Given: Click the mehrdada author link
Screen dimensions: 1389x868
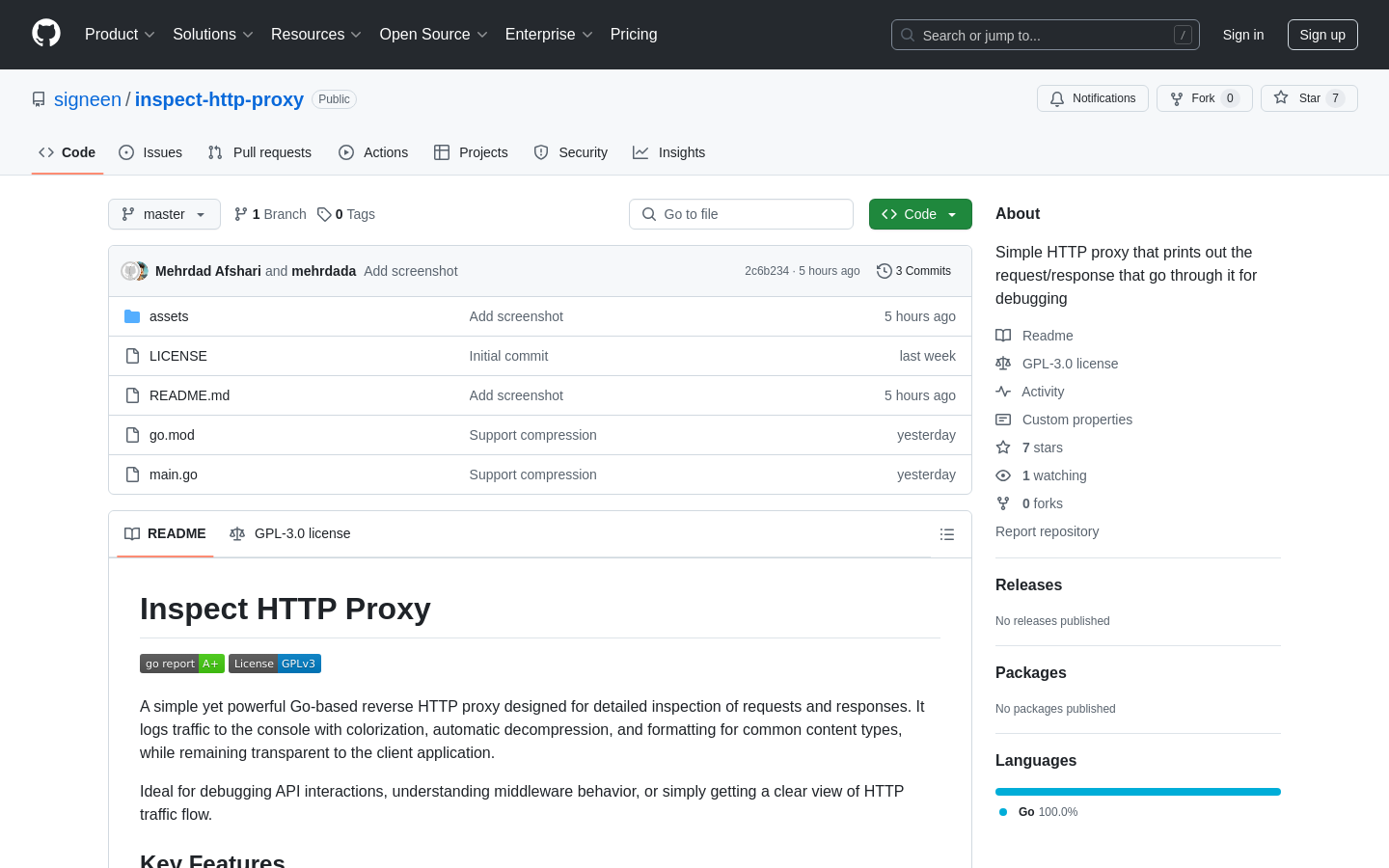Looking at the screenshot, I should point(324,271).
